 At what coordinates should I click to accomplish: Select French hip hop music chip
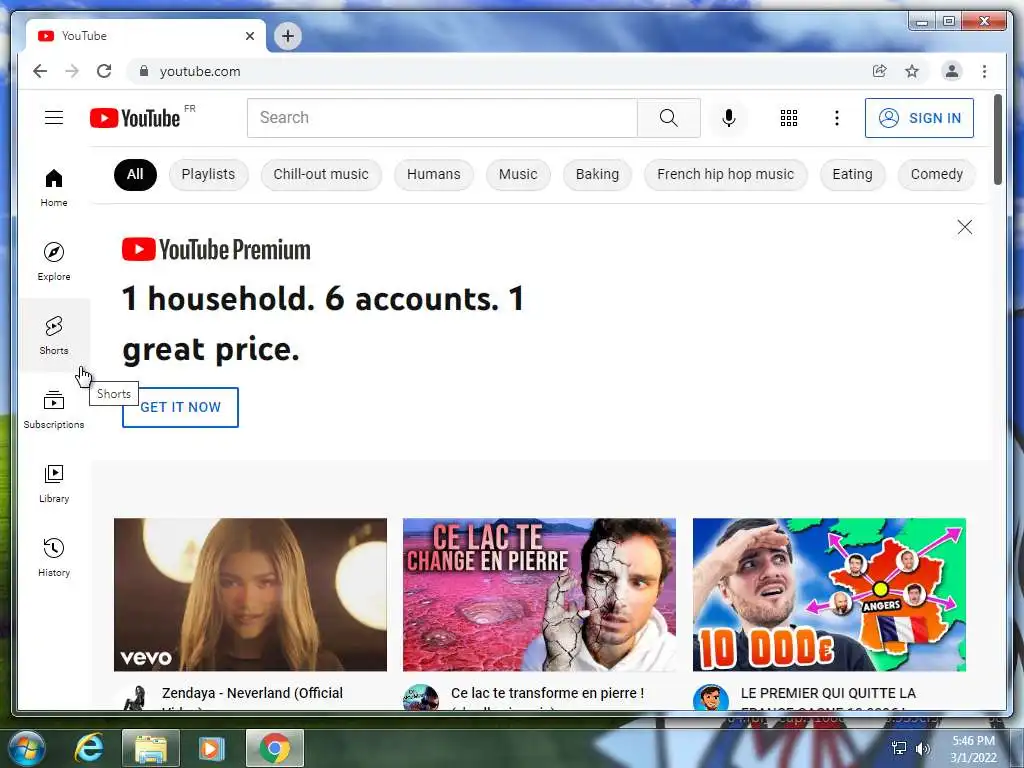(x=726, y=174)
